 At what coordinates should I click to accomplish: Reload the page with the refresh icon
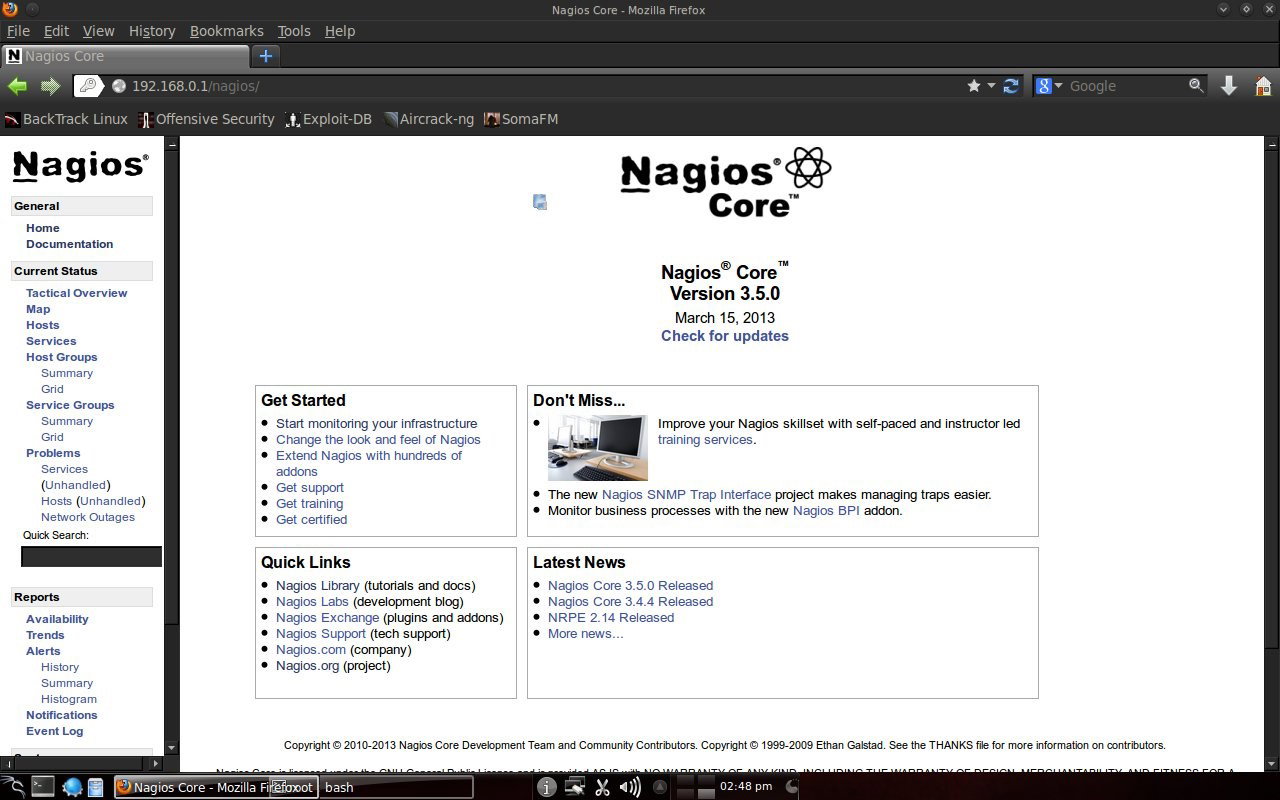point(1011,86)
